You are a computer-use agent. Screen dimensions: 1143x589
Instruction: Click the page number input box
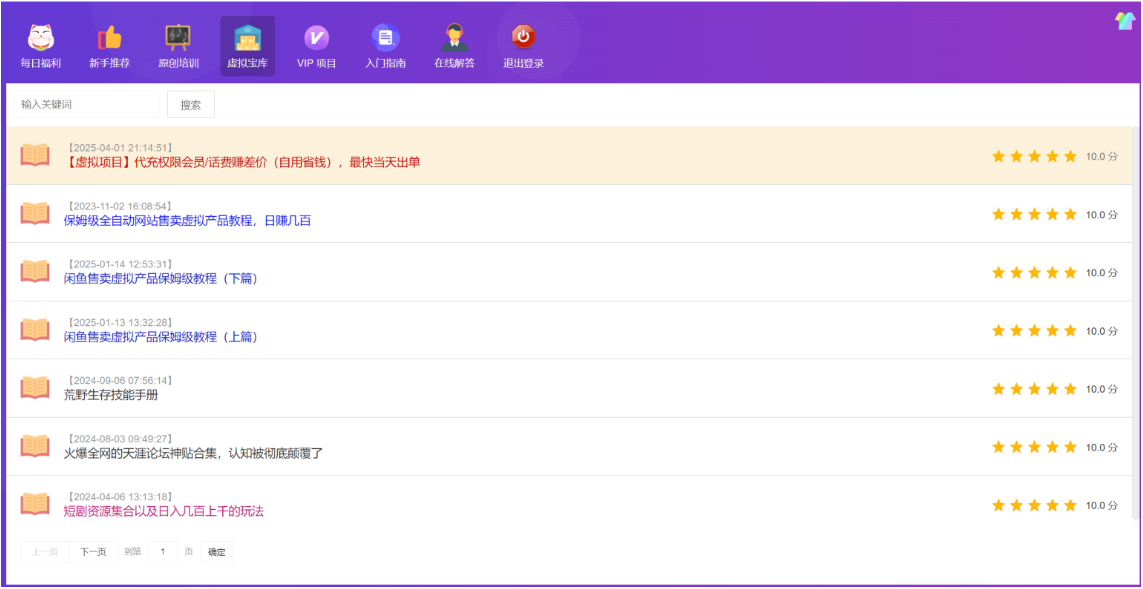click(162, 552)
